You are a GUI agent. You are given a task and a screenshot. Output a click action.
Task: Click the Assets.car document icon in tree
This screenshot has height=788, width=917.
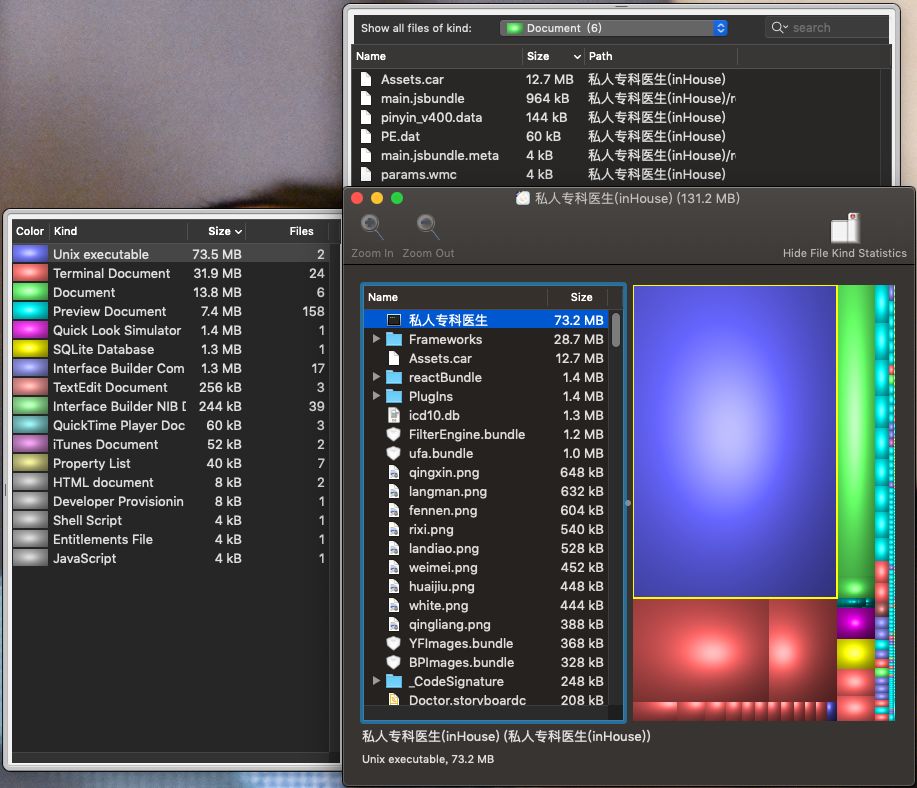tap(393, 359)
